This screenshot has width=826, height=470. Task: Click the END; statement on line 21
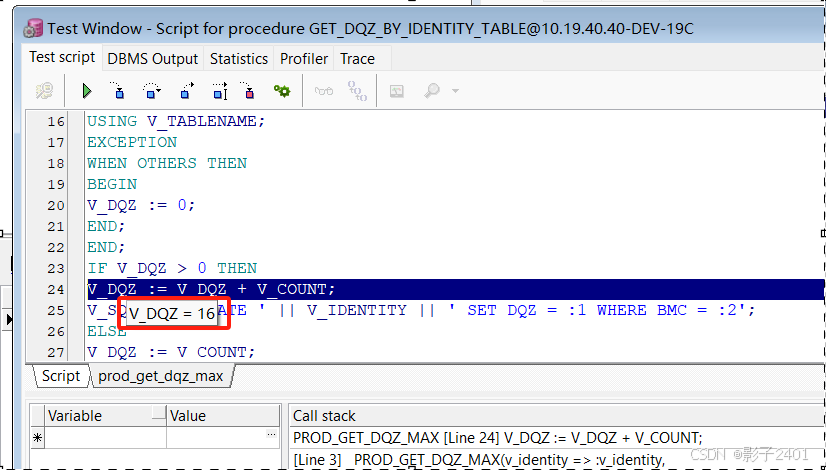click(x=106, y=227)
